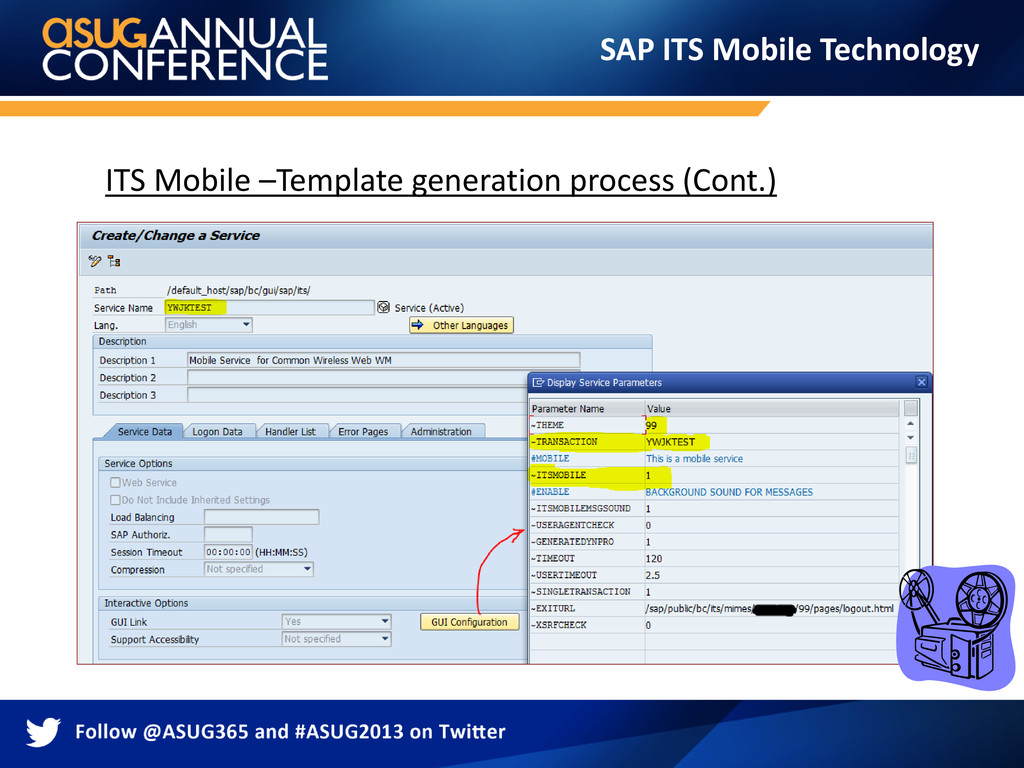
Task: Click the parameters table scrollbar handle
Action: (x=911, y=455)
